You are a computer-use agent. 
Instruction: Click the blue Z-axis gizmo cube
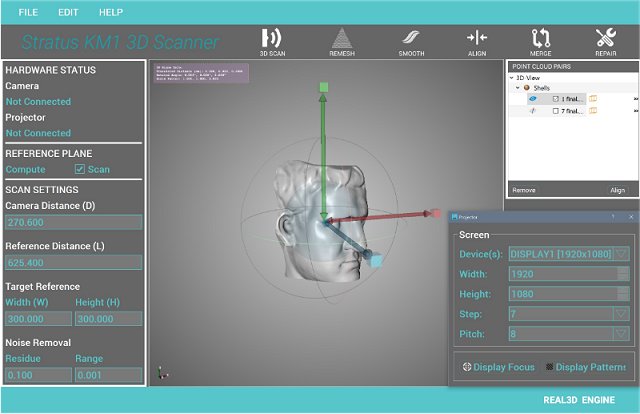[376, 260]
